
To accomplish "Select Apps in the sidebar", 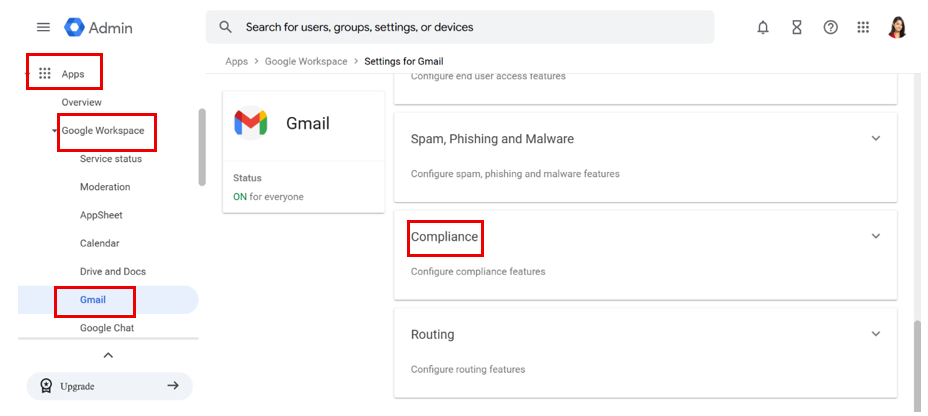I will coord(73,74).
